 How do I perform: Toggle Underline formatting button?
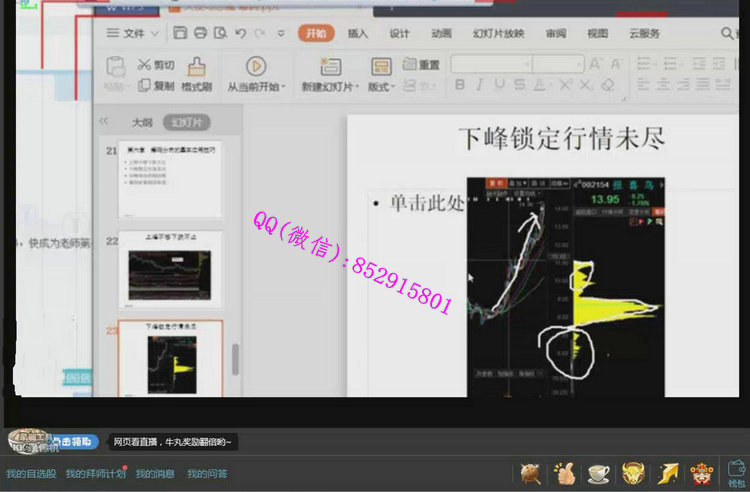pyautogui.click(x=501, y=86)
